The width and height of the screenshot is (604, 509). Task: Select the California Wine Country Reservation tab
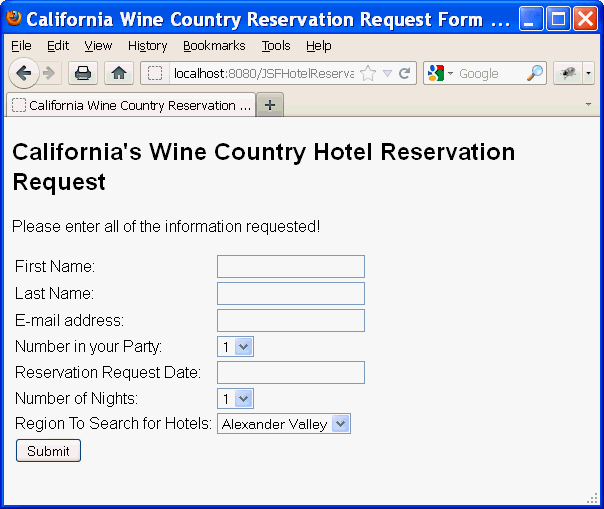130,105
